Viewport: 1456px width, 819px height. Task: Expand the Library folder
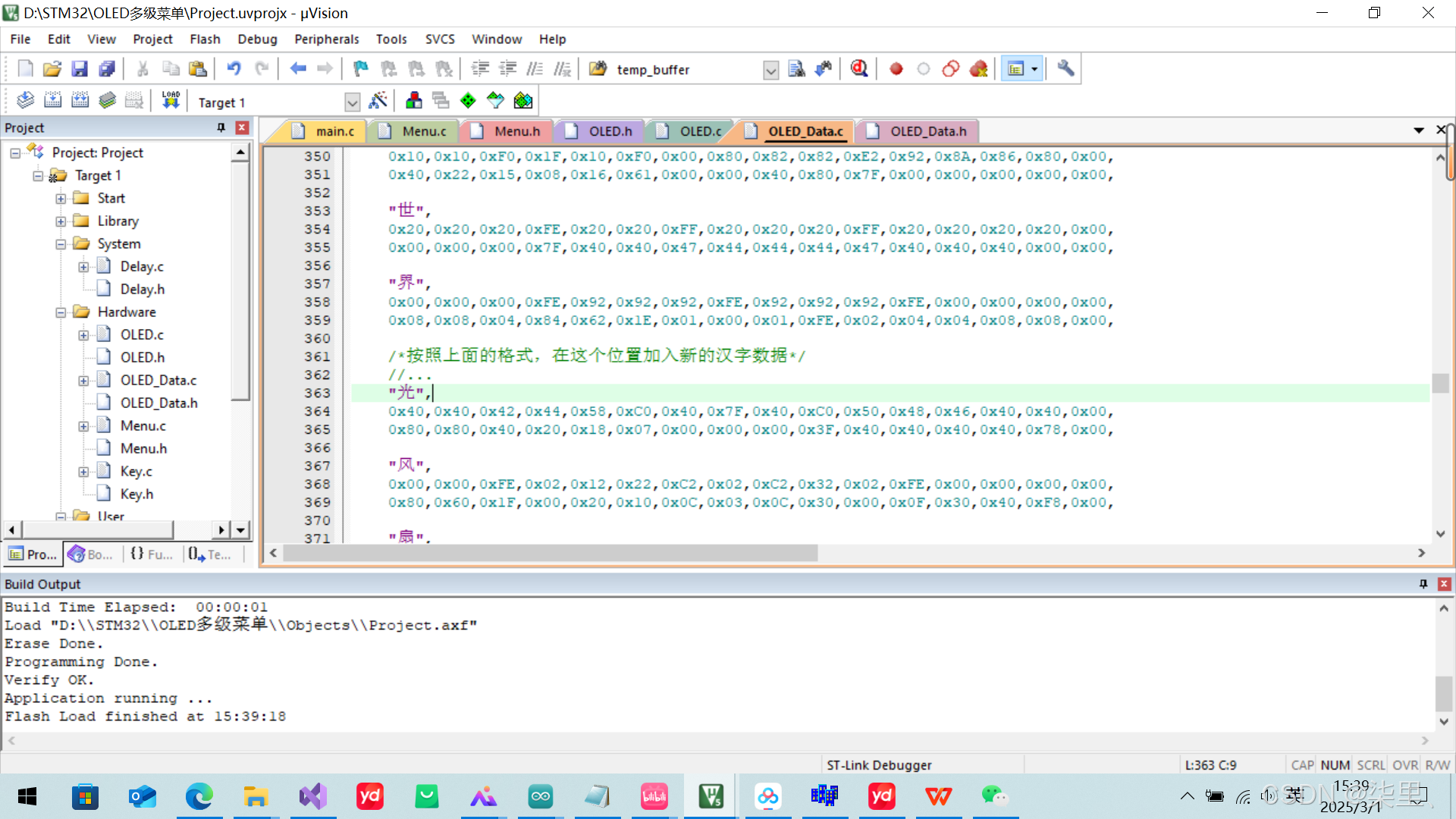tap(61, 221)
